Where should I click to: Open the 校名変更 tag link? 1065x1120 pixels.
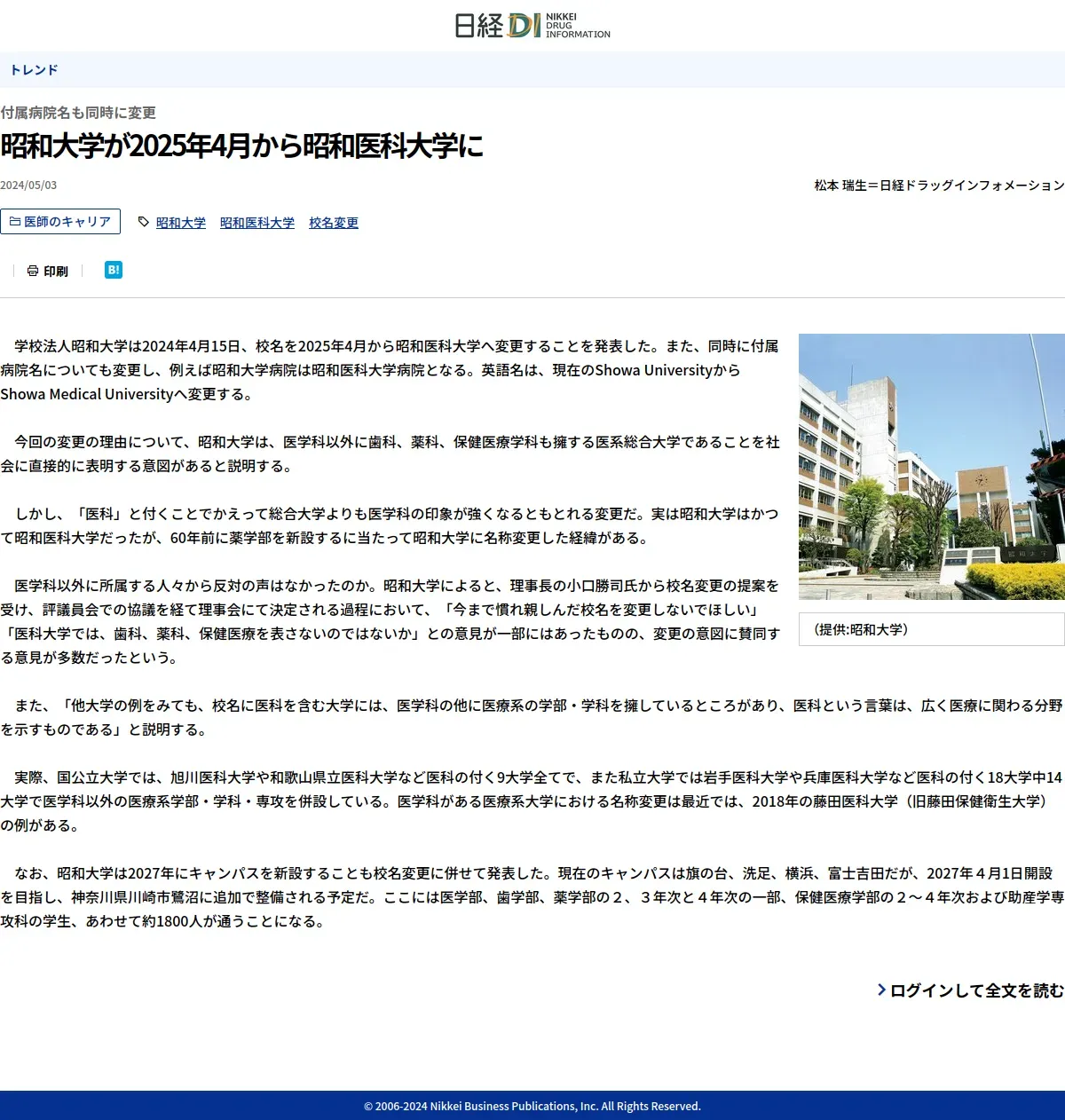334,223
